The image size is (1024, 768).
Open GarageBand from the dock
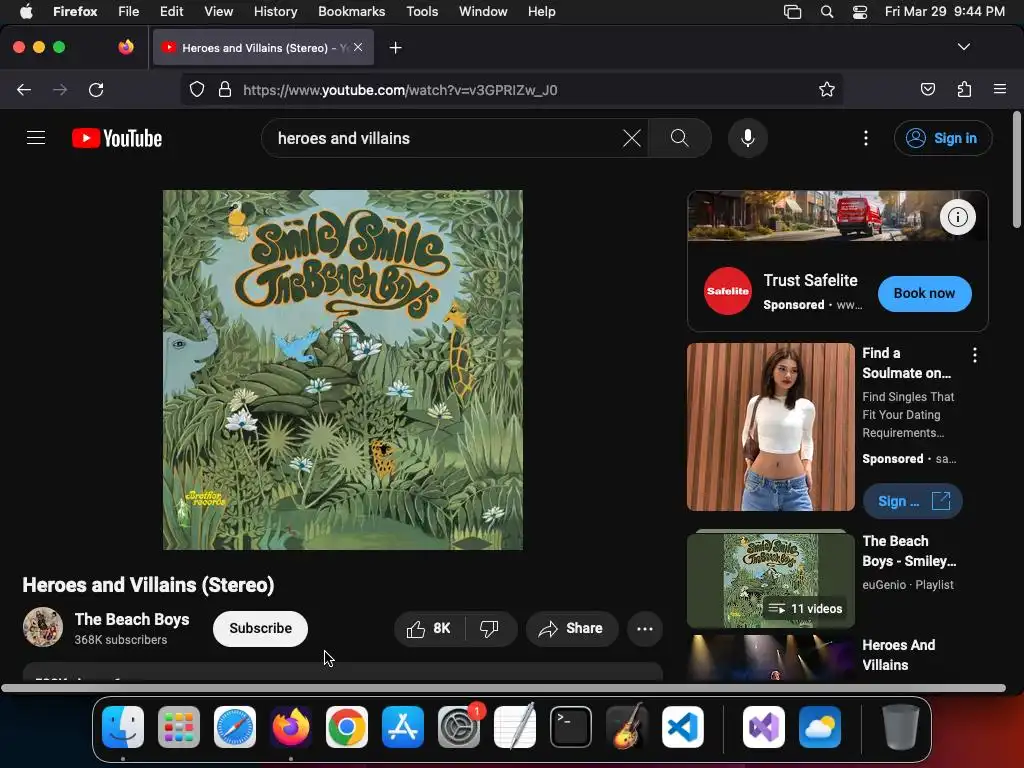[627, 727]
